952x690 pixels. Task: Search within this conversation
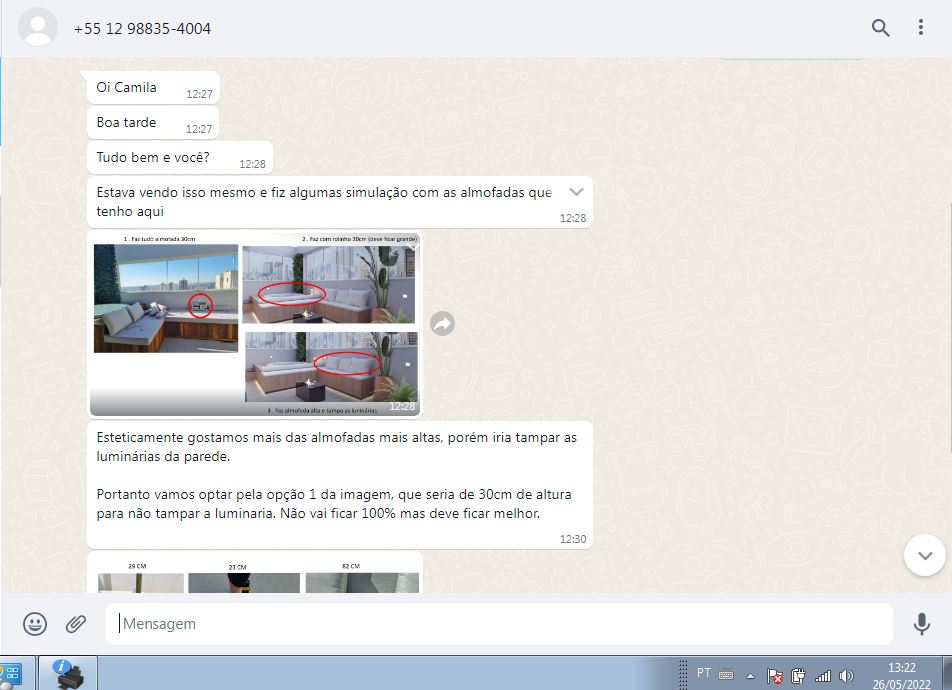[880, 27]
